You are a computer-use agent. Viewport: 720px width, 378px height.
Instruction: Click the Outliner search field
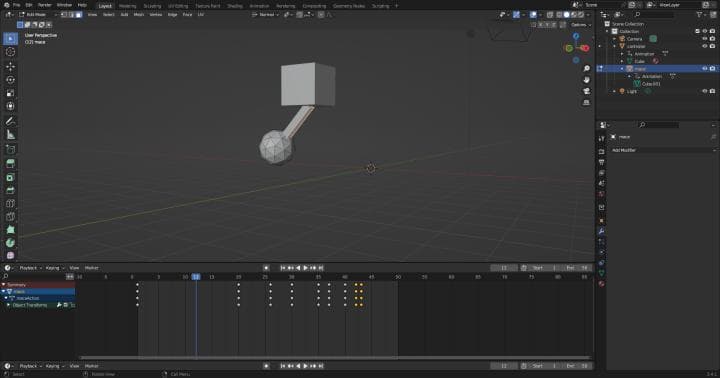(653, 15)
